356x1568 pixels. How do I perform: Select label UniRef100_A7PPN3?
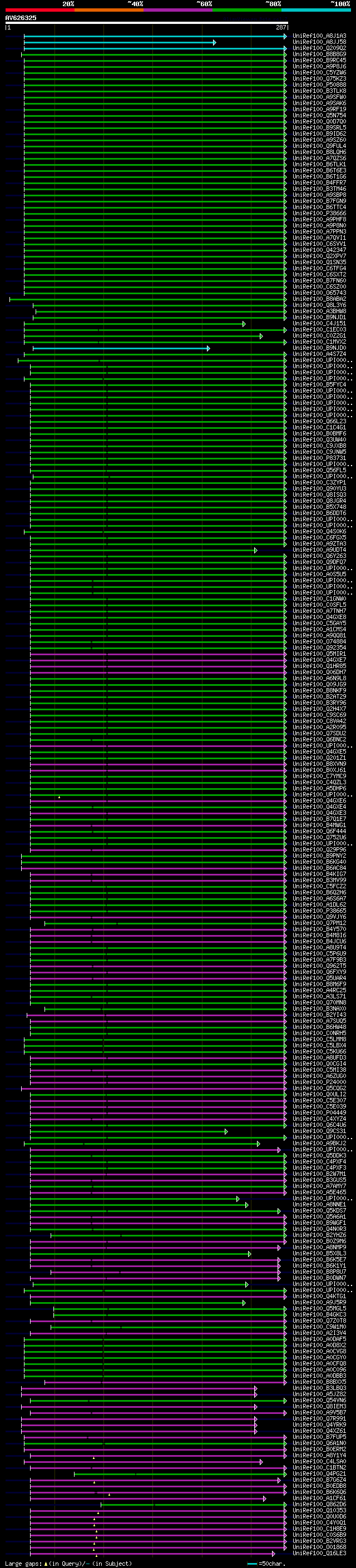[x=319, y=232]
